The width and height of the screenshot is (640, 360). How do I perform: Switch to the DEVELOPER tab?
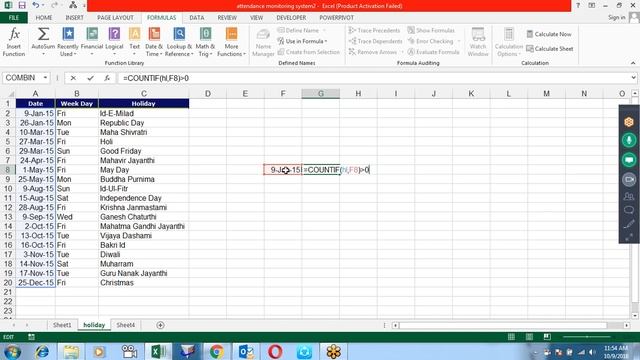click(x=291, y=18)
